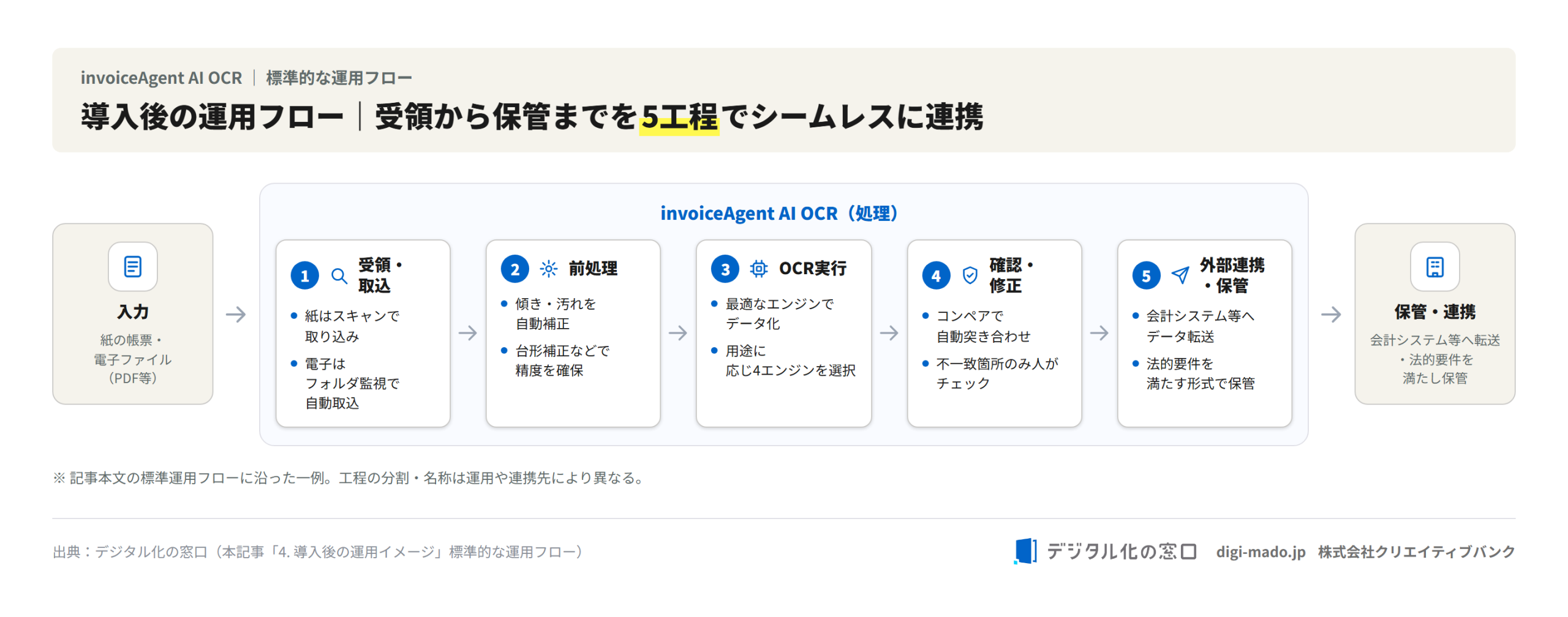Click the bullet 会計システム等へデータ転送
Image resolution: width=1568 pixels, height=617 pixels.
[1194, 326]
